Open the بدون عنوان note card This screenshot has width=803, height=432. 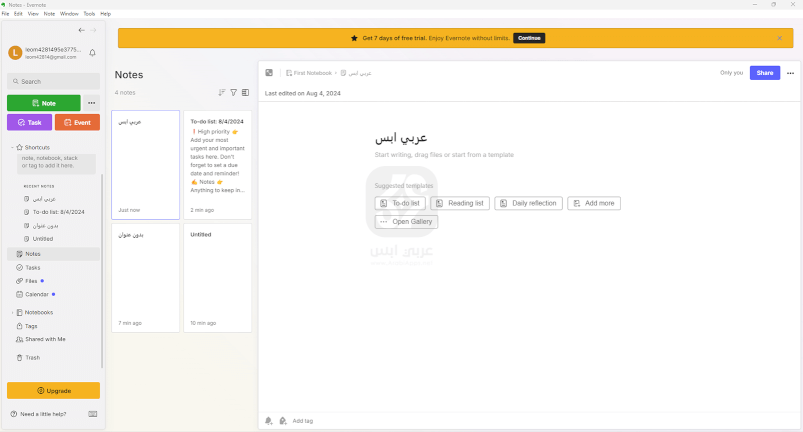[145, 278]
